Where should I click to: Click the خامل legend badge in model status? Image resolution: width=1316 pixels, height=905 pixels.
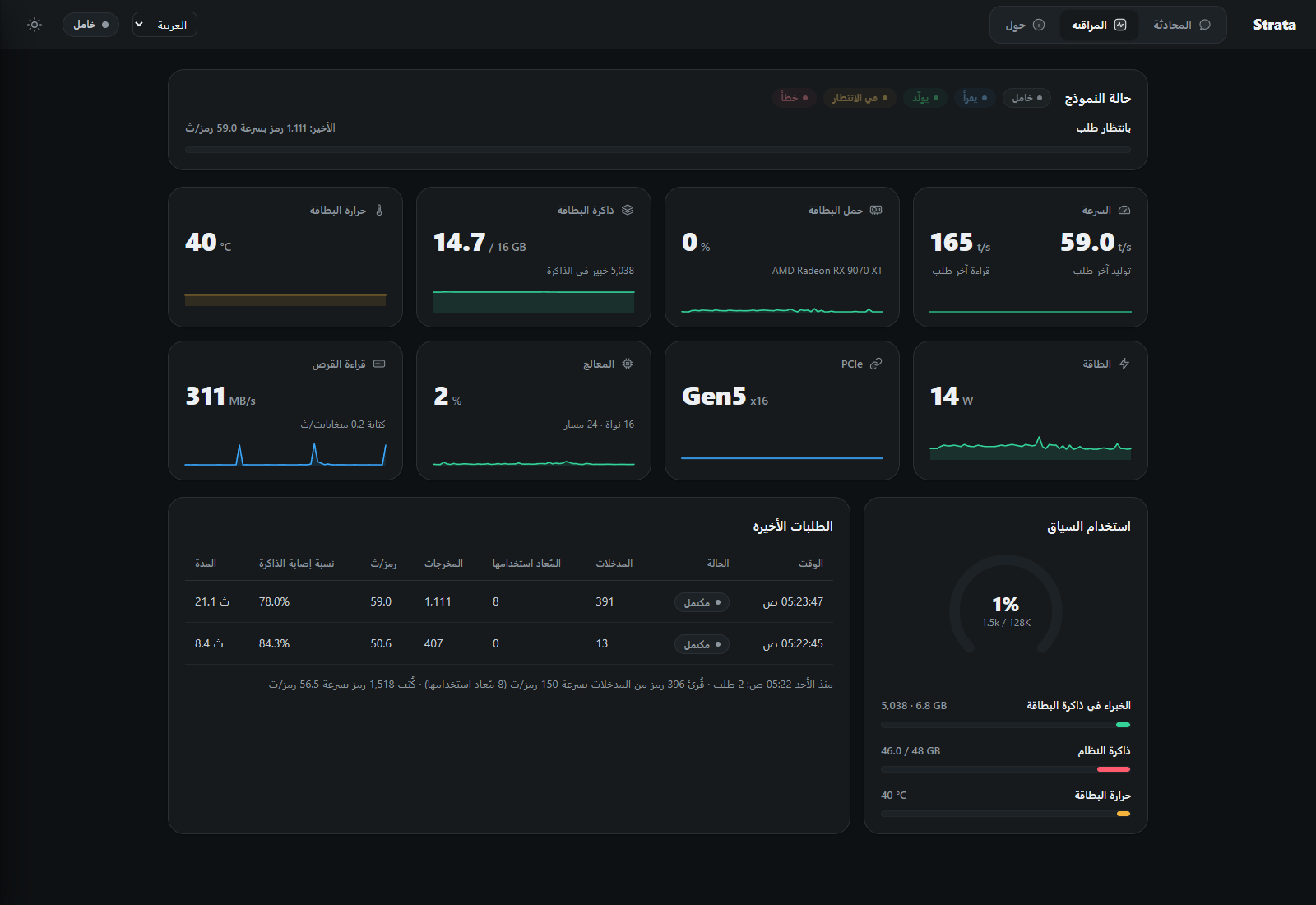click(x=1026, y=98)
